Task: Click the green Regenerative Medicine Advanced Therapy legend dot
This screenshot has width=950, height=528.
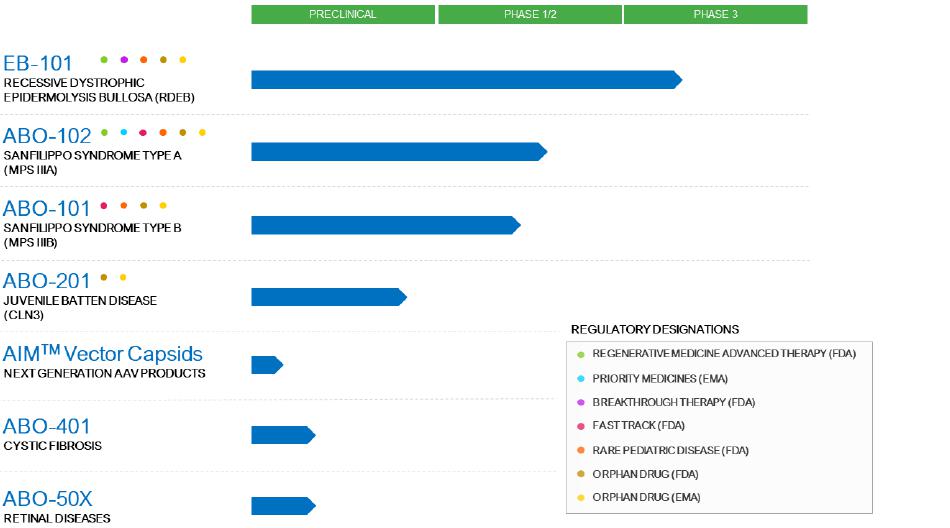Action: click(581, 354)
